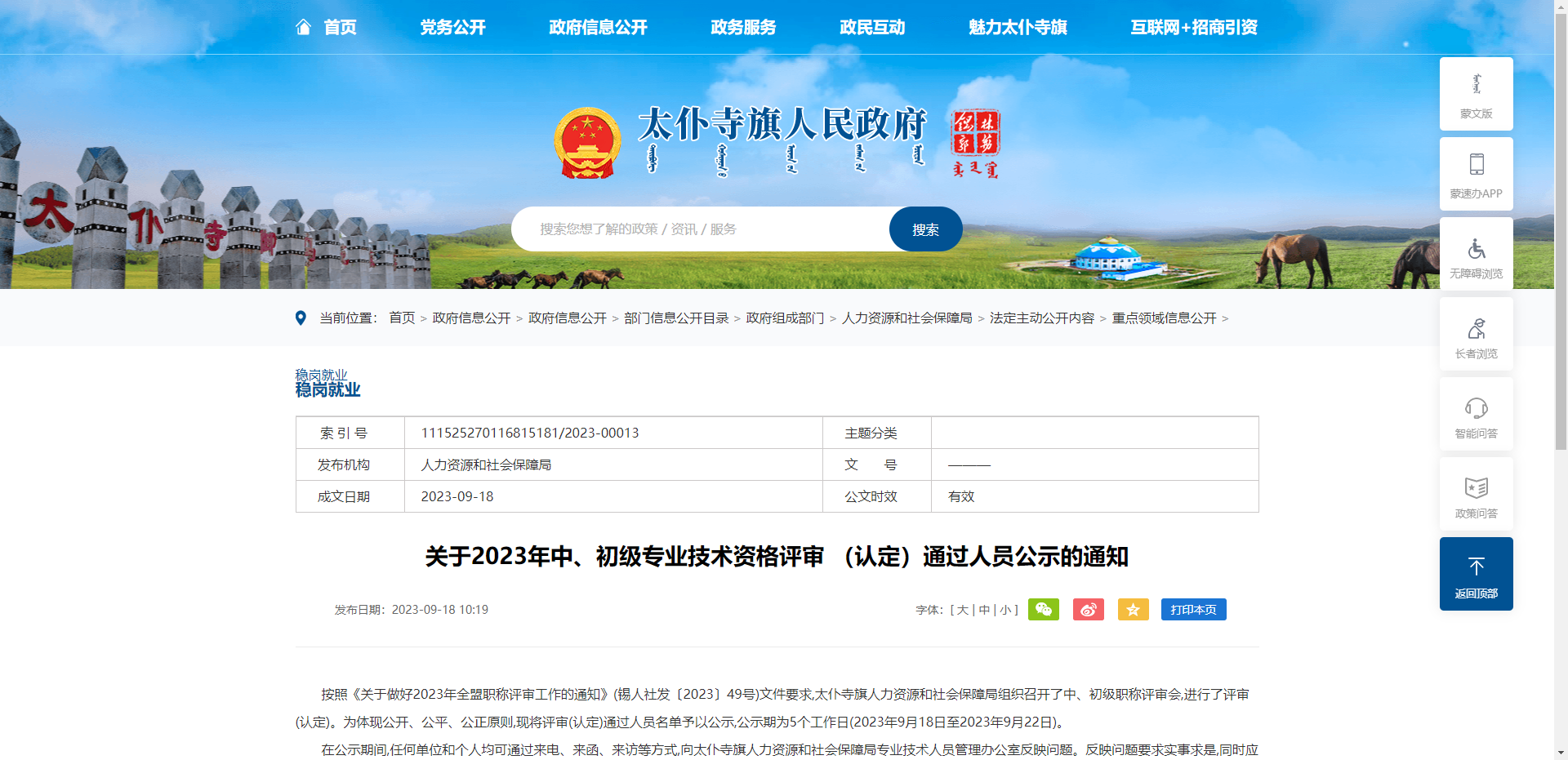Click the yellow favorite star icon
The width and height of the screenshot is (1568, 760).
pos(1133,609)
